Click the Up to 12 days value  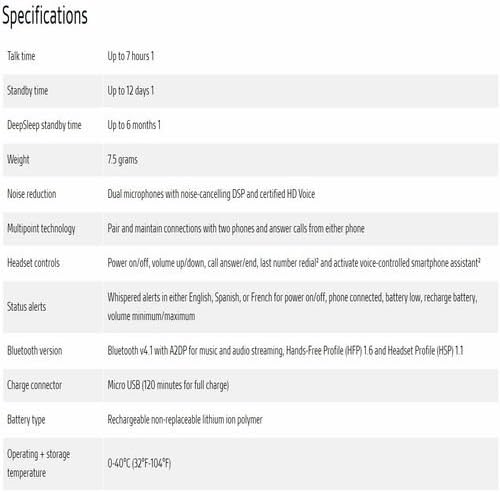point(130,91)
